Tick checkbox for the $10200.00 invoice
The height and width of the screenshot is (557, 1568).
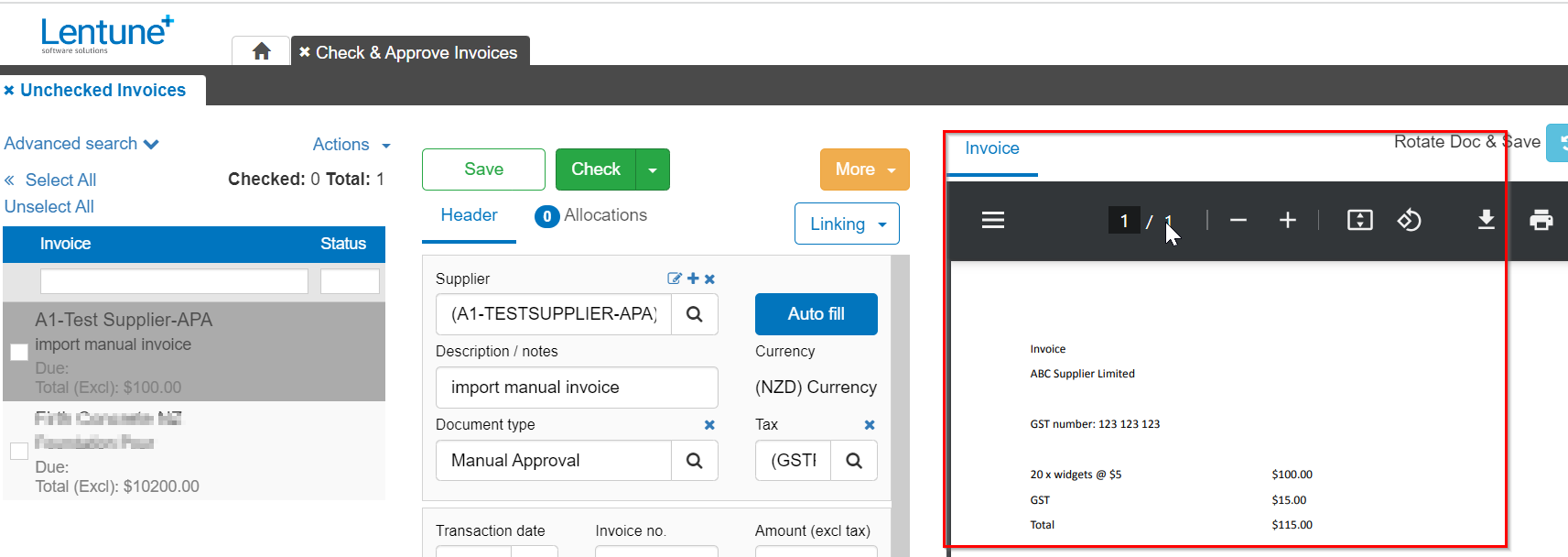click(x=19, y=451)
